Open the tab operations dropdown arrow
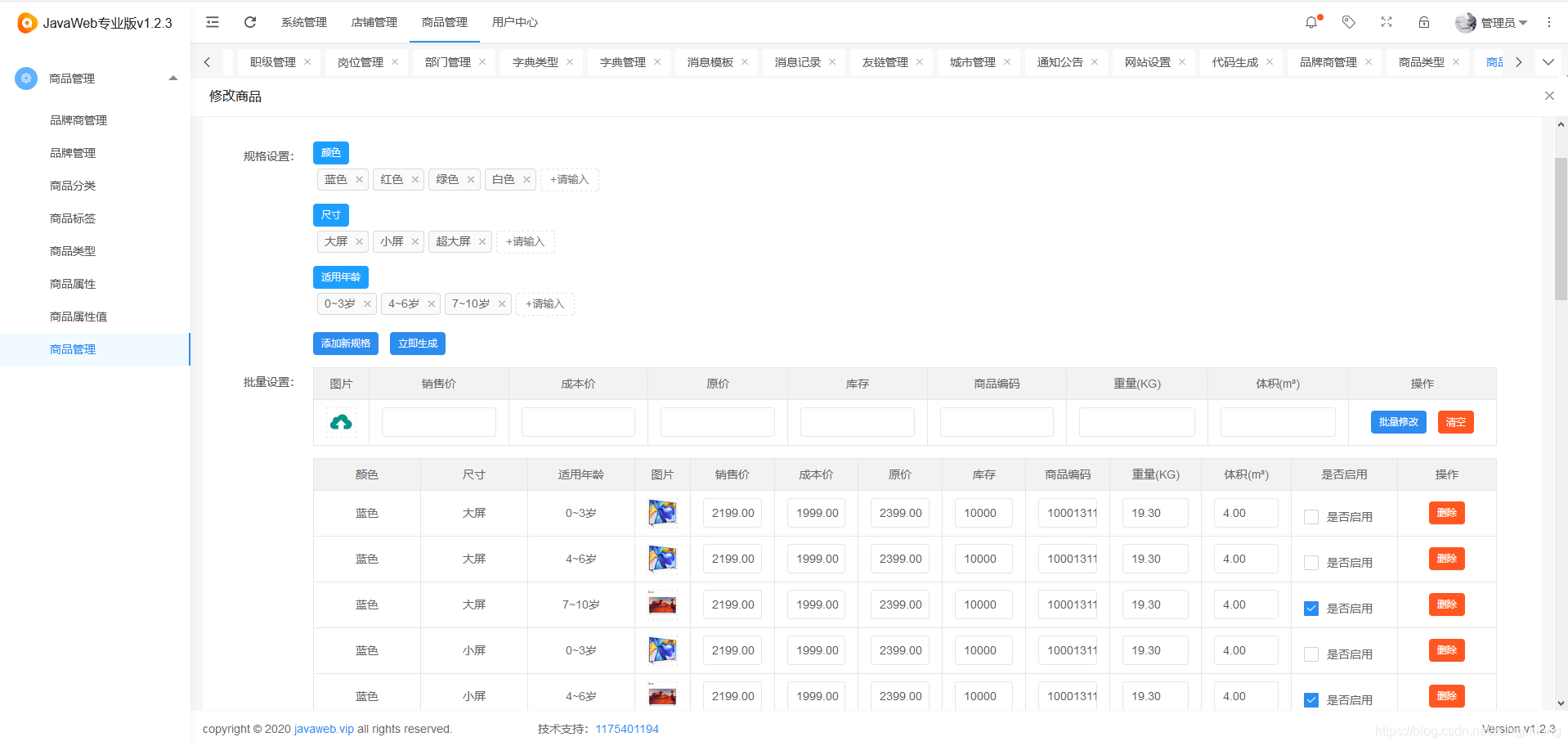The height and width of the screenshot is (746, 1568). click(x=1548, y=62)
